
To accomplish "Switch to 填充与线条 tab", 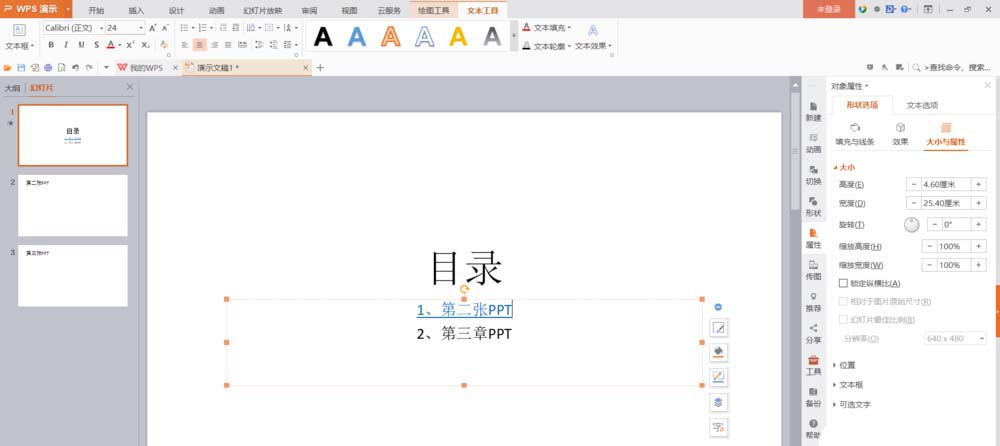I will pos(855,133).
